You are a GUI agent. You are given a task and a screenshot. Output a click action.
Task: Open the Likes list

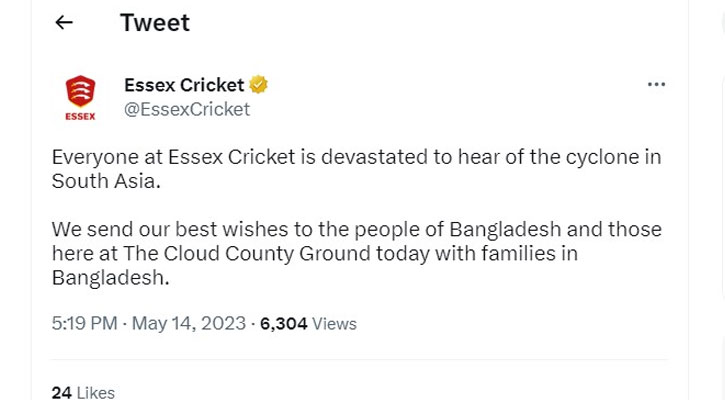[95, 392]
